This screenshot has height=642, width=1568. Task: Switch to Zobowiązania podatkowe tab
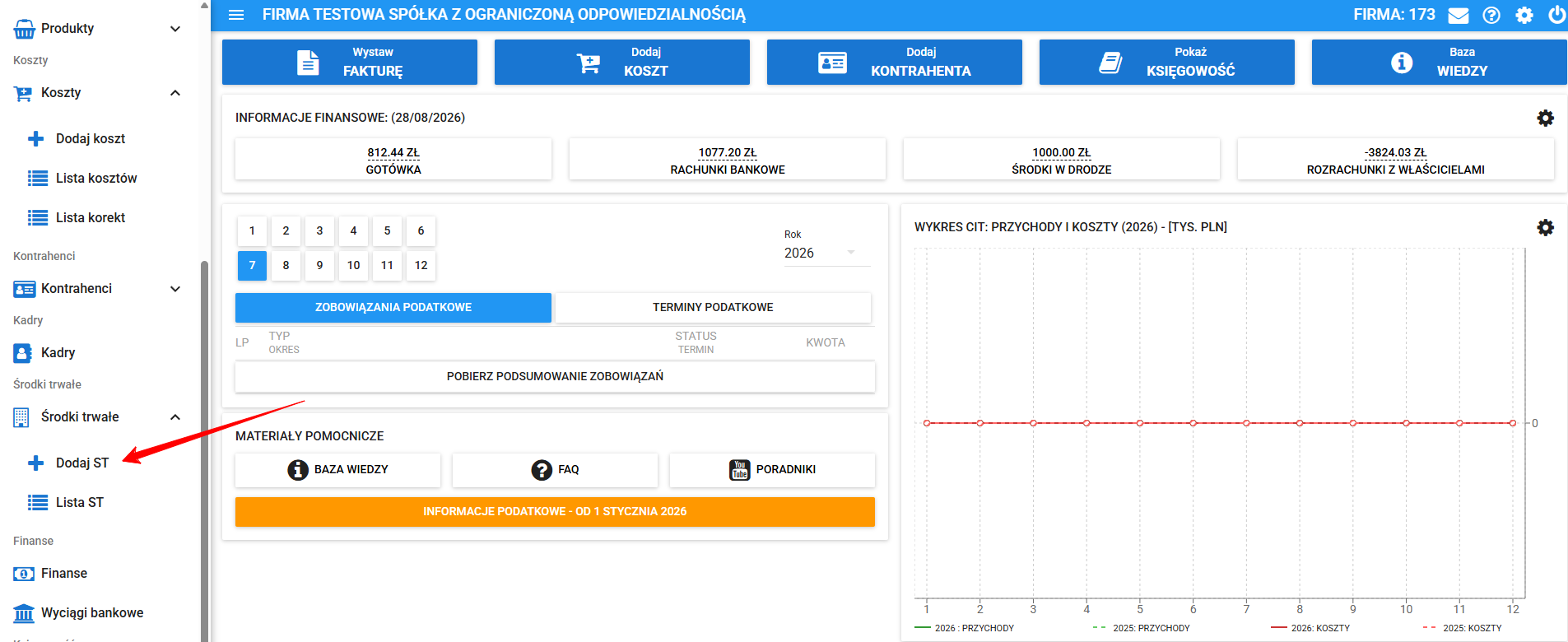click(x=393, y=307)
